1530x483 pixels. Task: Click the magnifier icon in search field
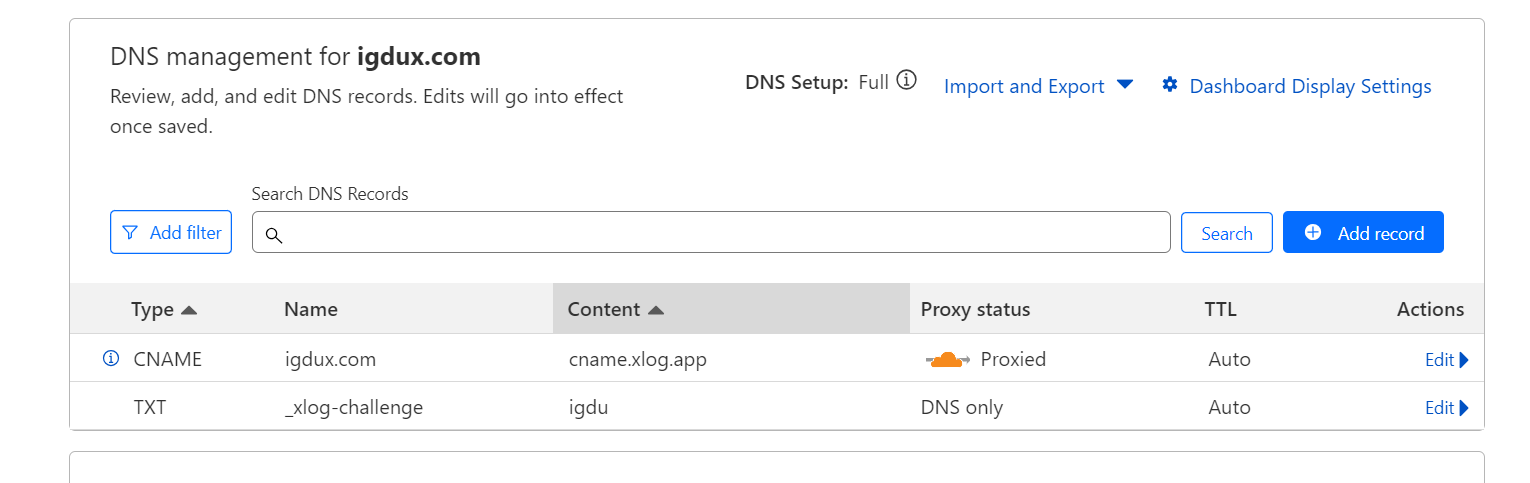(x=273, y=235)
